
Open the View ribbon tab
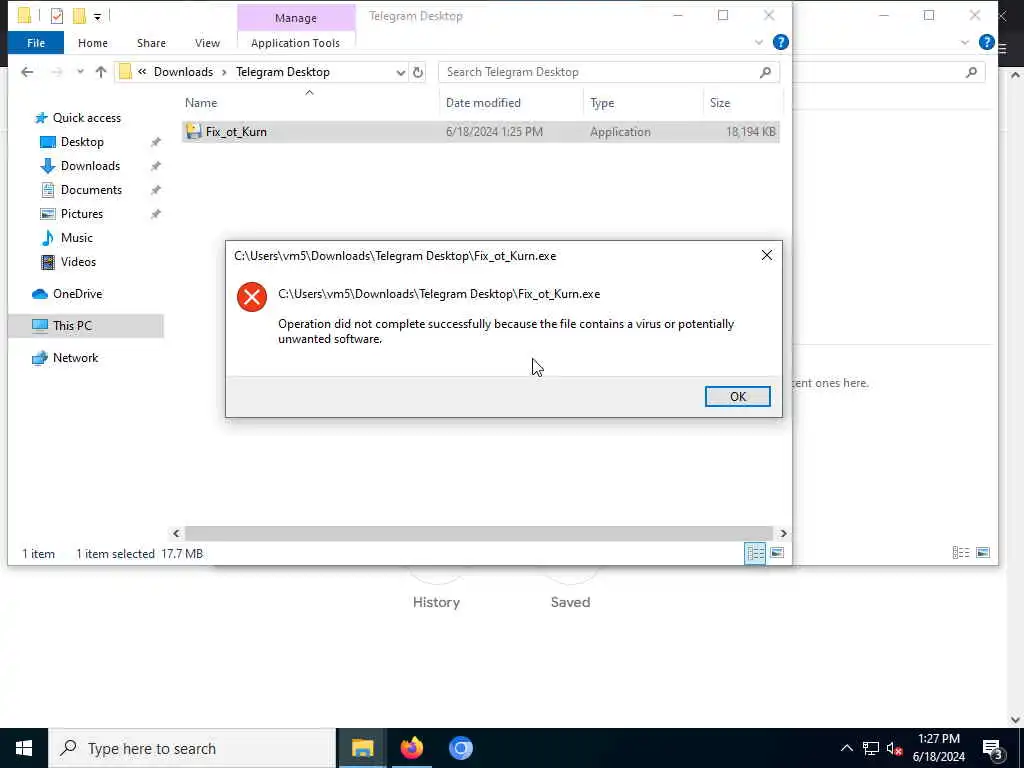[207, 43]
